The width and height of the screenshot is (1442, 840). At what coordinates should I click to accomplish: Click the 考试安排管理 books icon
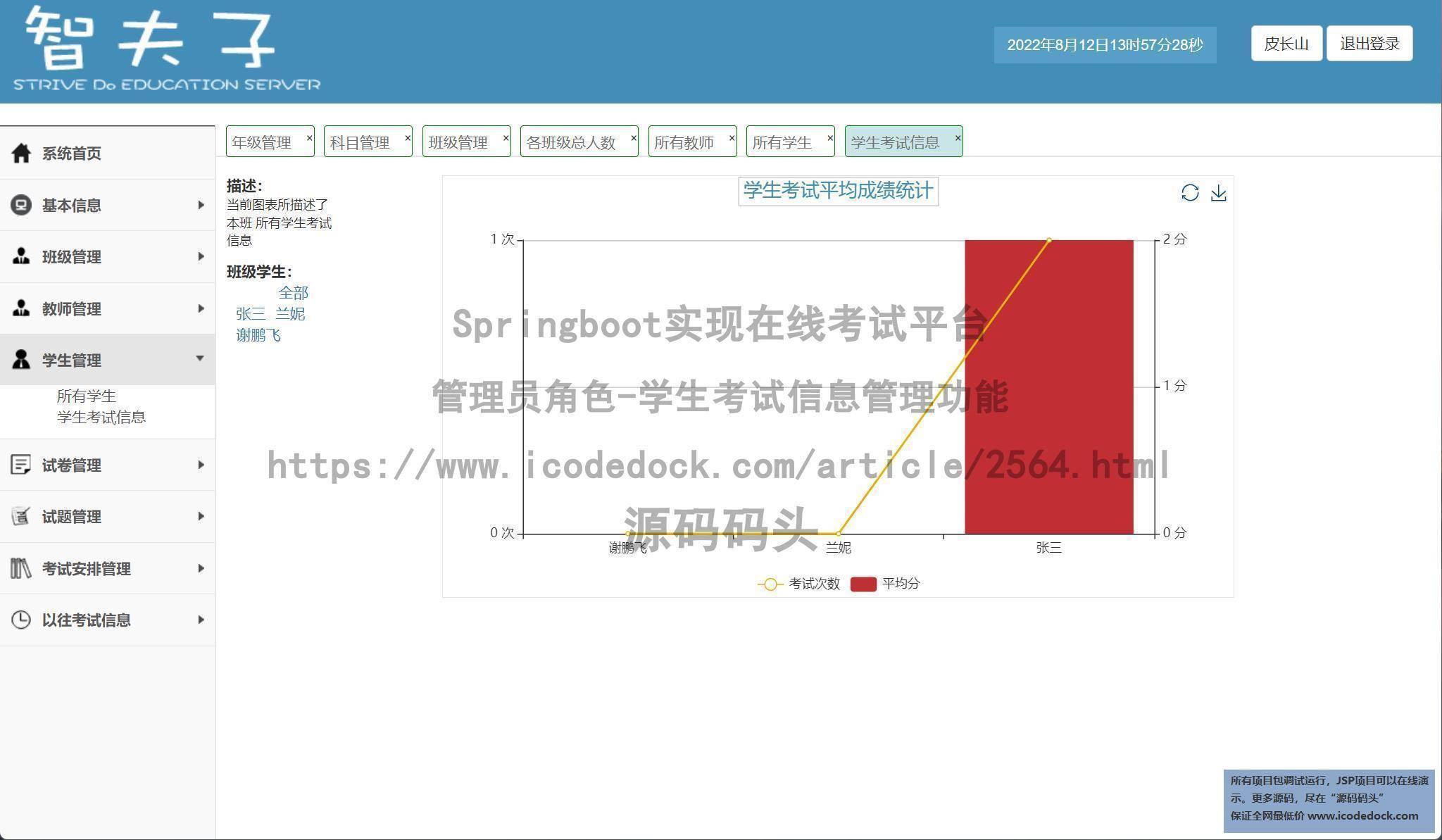(21, 568)
